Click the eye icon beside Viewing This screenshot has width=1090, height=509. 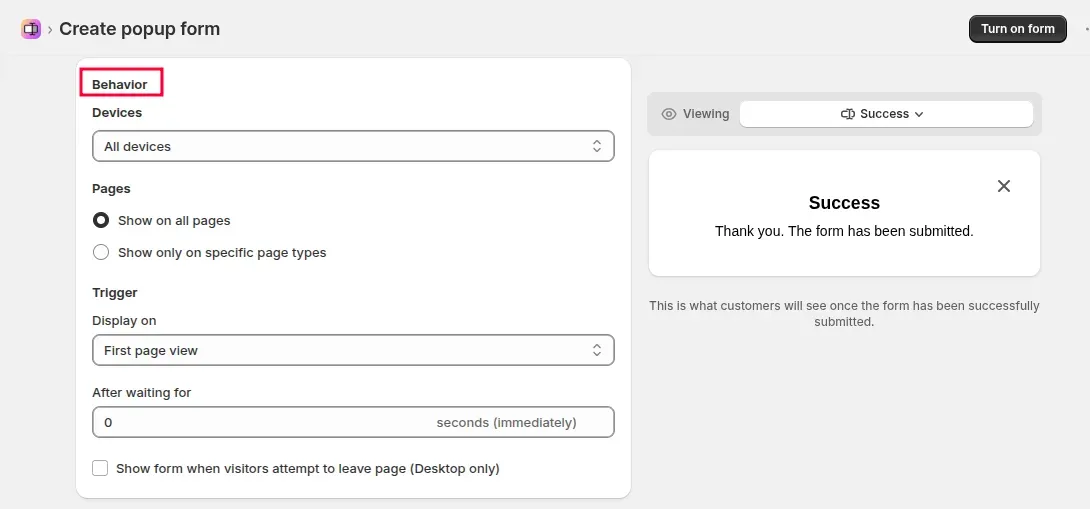669,114
